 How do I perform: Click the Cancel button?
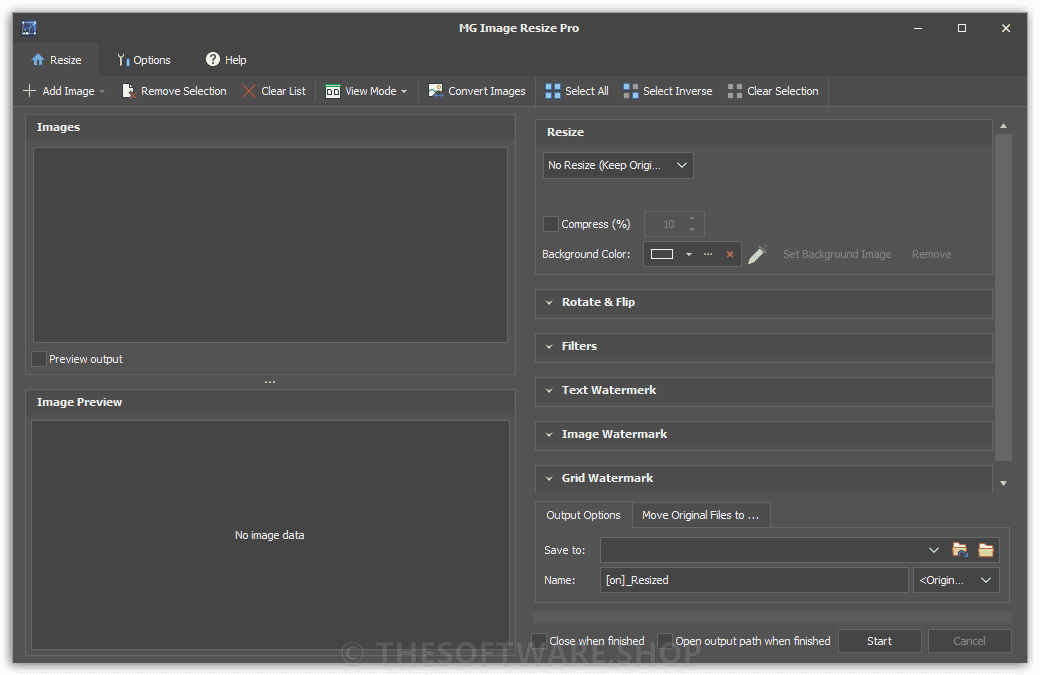pos(969,641)
